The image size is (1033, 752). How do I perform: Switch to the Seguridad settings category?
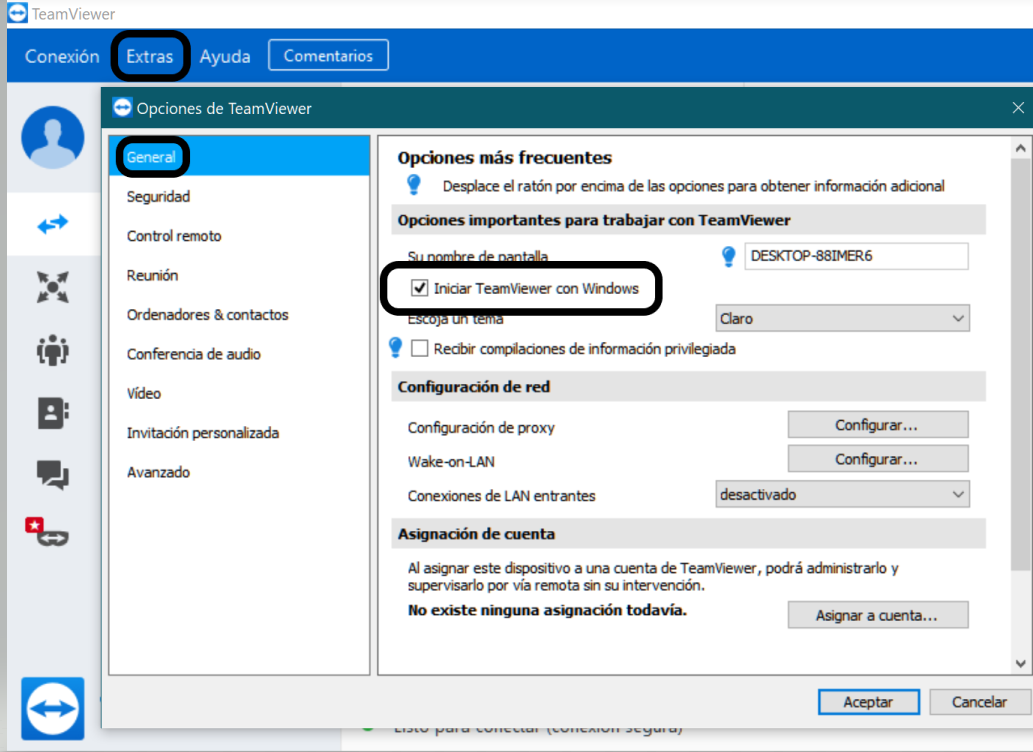(161, 197)
